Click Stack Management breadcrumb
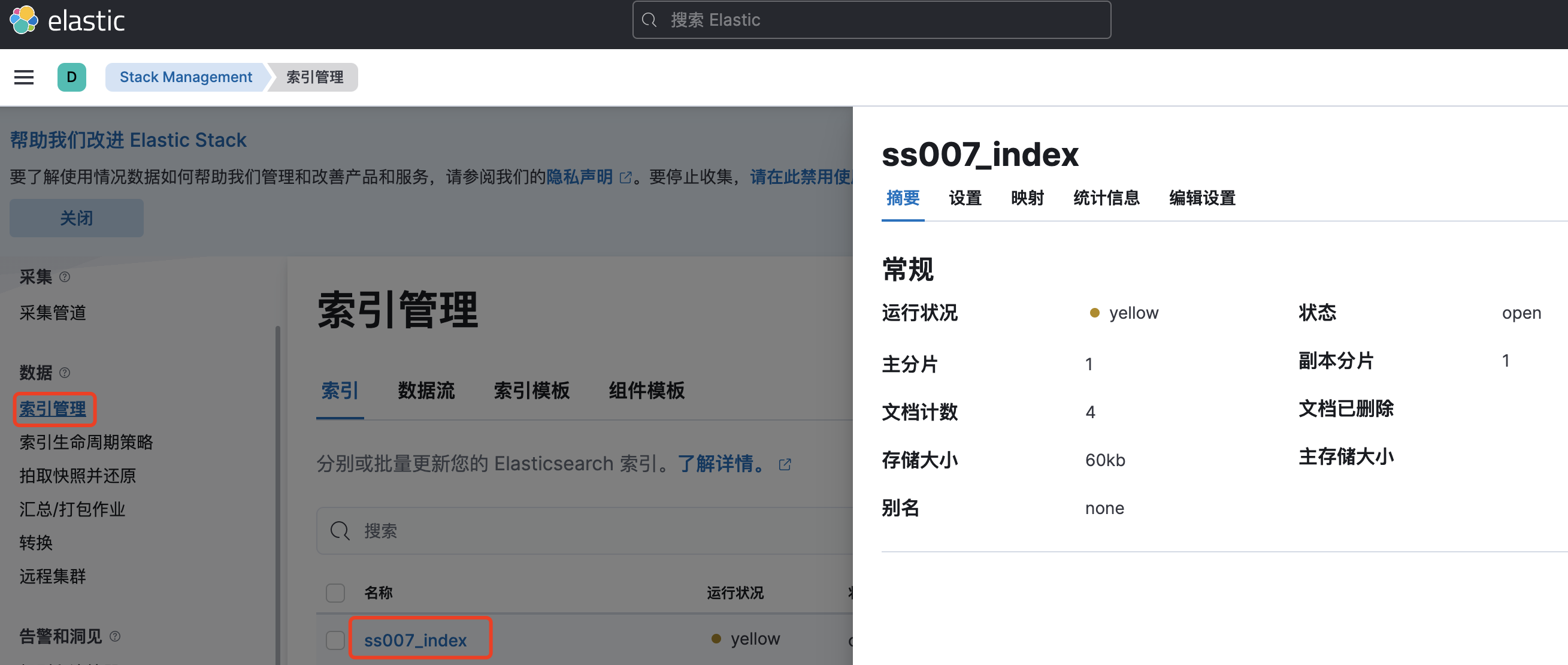Viewport: 1568px width, 665px height. (186, 77)
